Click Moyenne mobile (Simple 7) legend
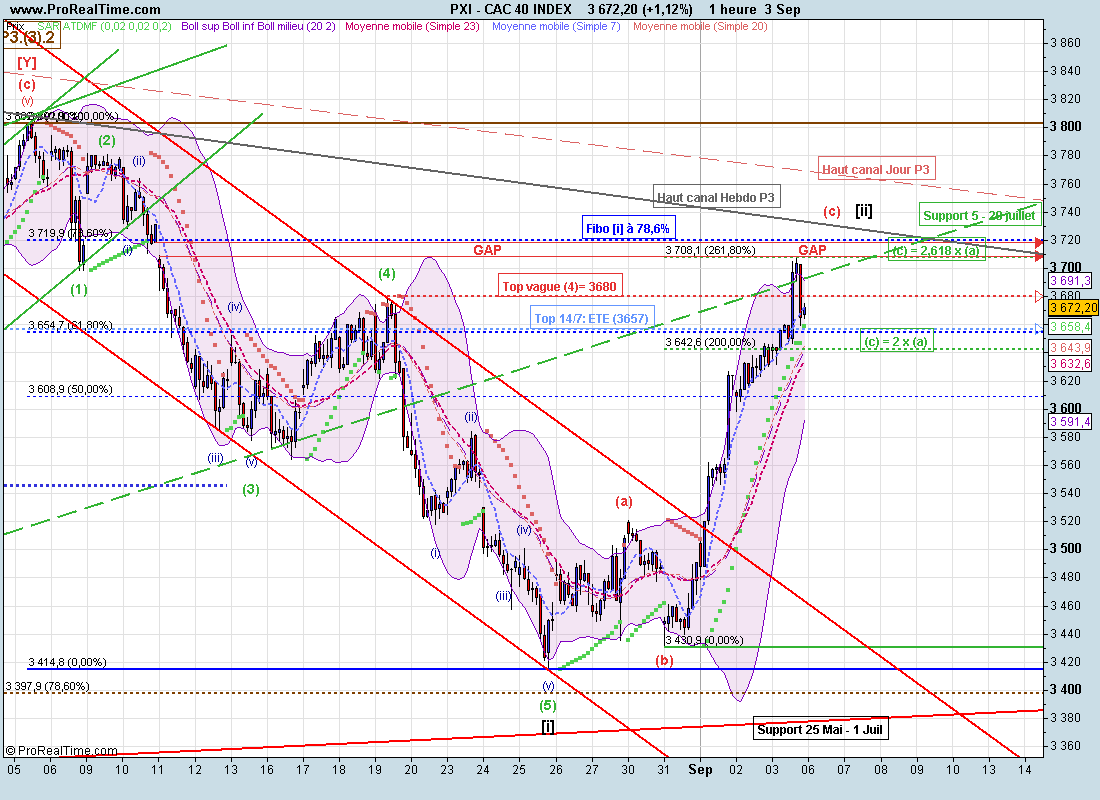This screenshot has width=1100, height=800. [x=556, y=26]
